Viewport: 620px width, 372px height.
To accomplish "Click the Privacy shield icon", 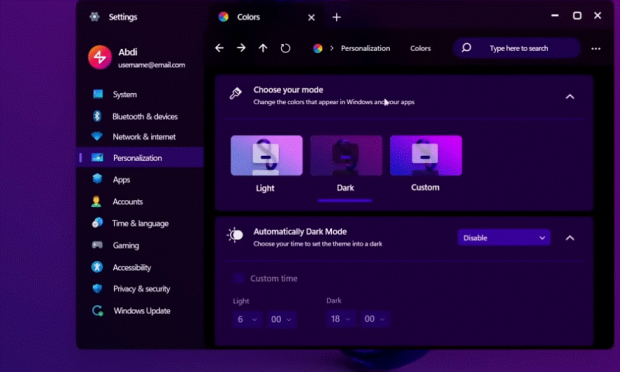I will click(97, 289).
